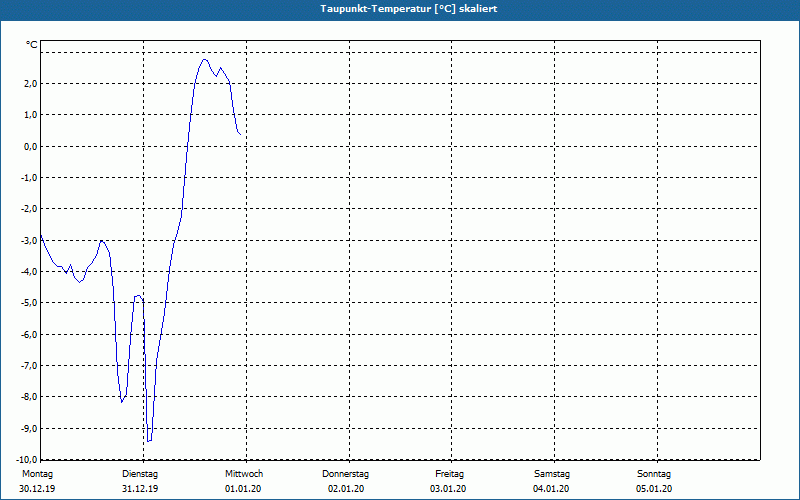This screenshot has width=800, height=500.
Task: Click the -6,0 y-axis label
Action: tap(29, 335)
